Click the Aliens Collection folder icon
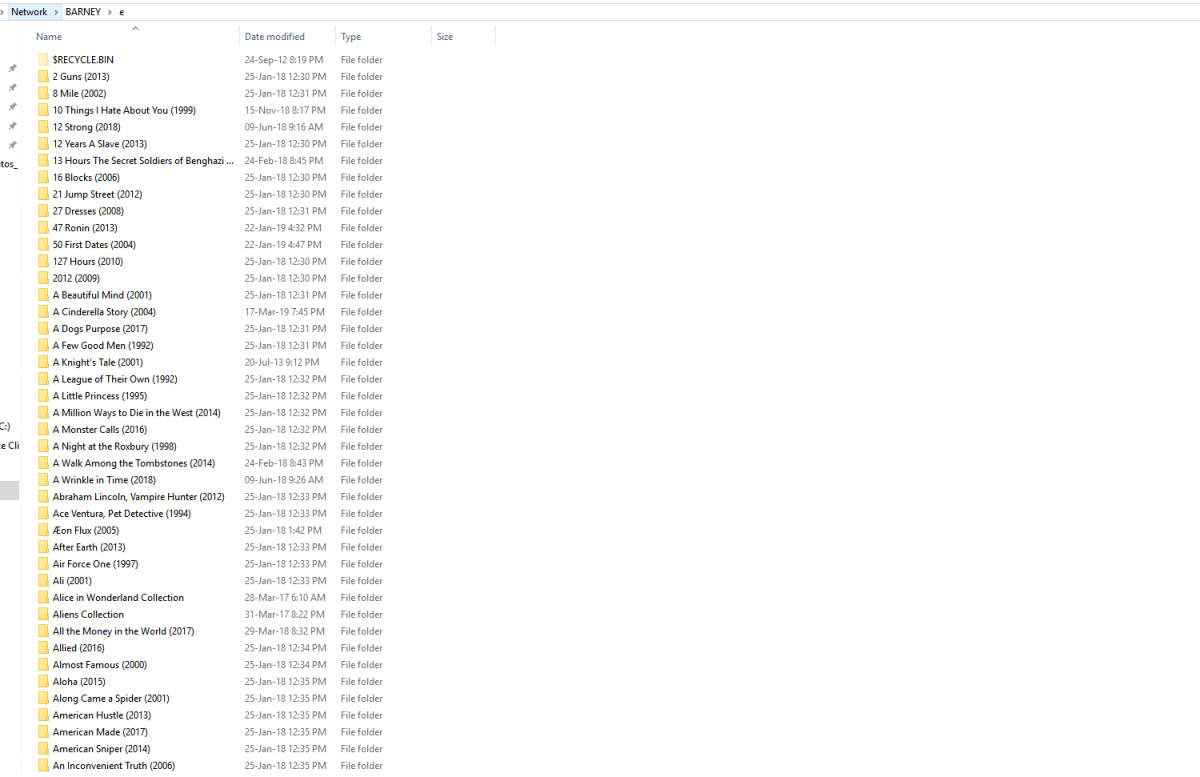 (43, 614)
